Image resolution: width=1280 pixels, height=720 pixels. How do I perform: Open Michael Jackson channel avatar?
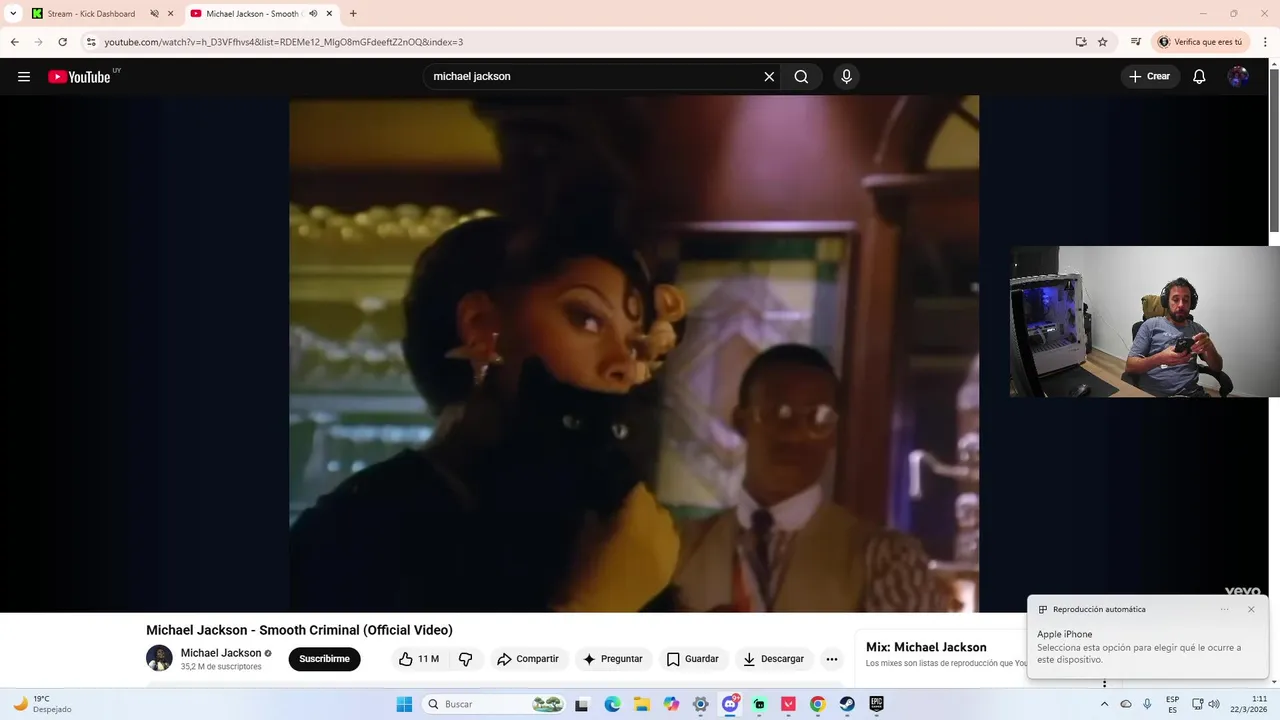pos(159,658)
